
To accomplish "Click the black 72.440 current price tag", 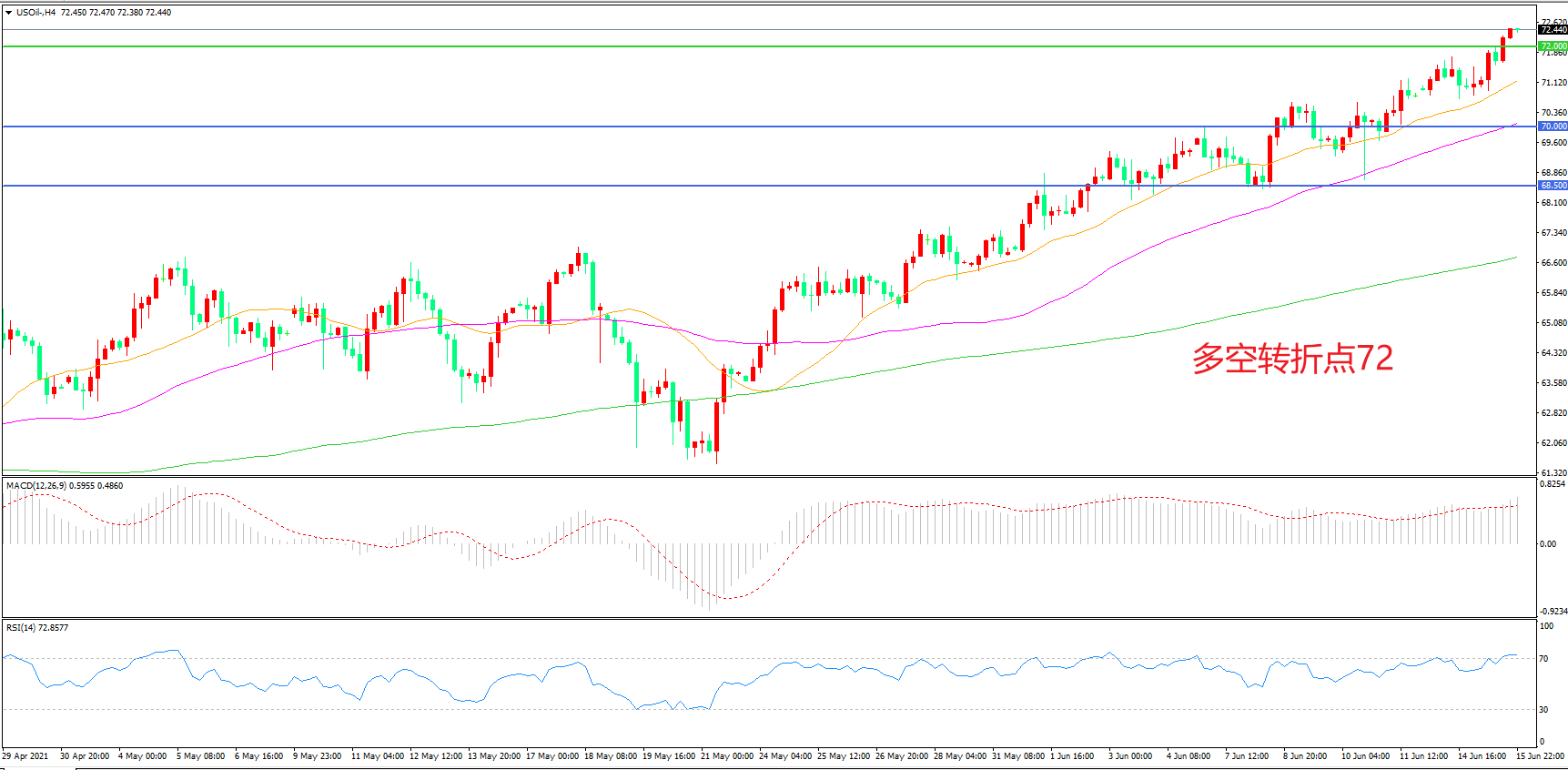I will (1553, 30).
